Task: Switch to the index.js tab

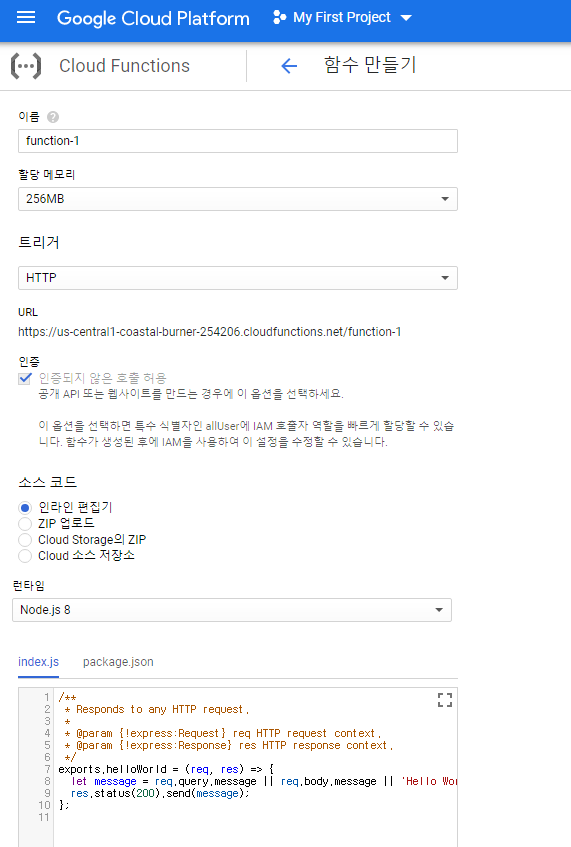Action: tap(38, 662)
